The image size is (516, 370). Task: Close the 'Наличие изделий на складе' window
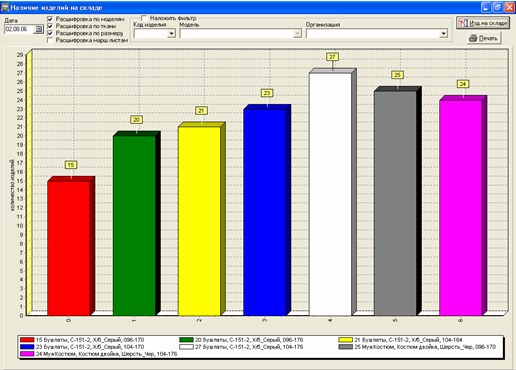click(509, 7)
